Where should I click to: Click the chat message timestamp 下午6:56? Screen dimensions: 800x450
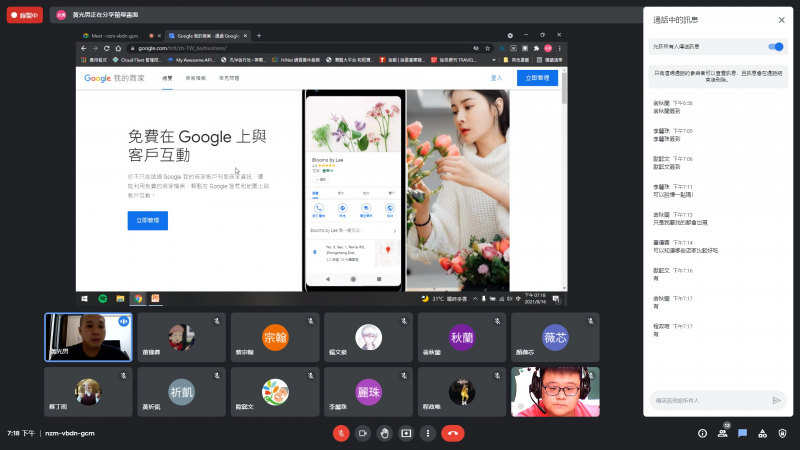(x=683, y=103)
